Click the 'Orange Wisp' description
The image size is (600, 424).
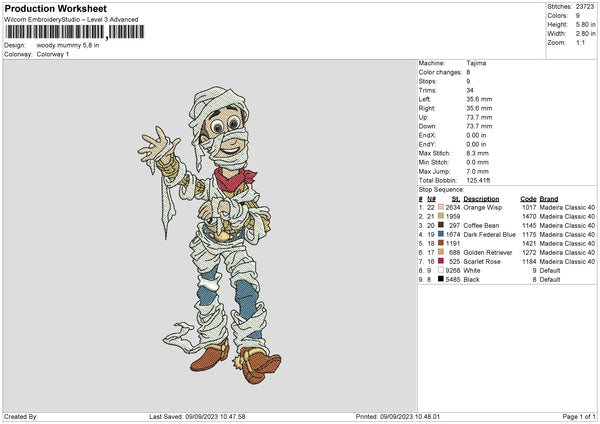point(482,207)
